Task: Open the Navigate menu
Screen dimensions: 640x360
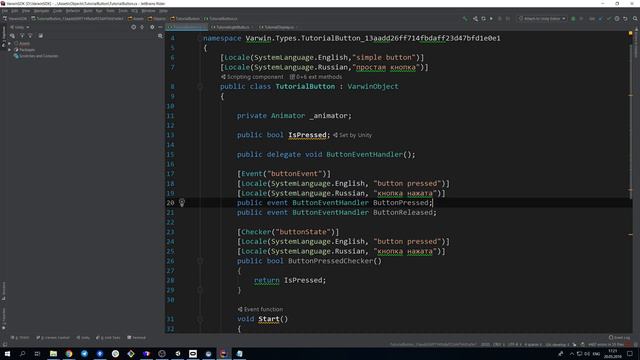Action: (x=41, y=11)
